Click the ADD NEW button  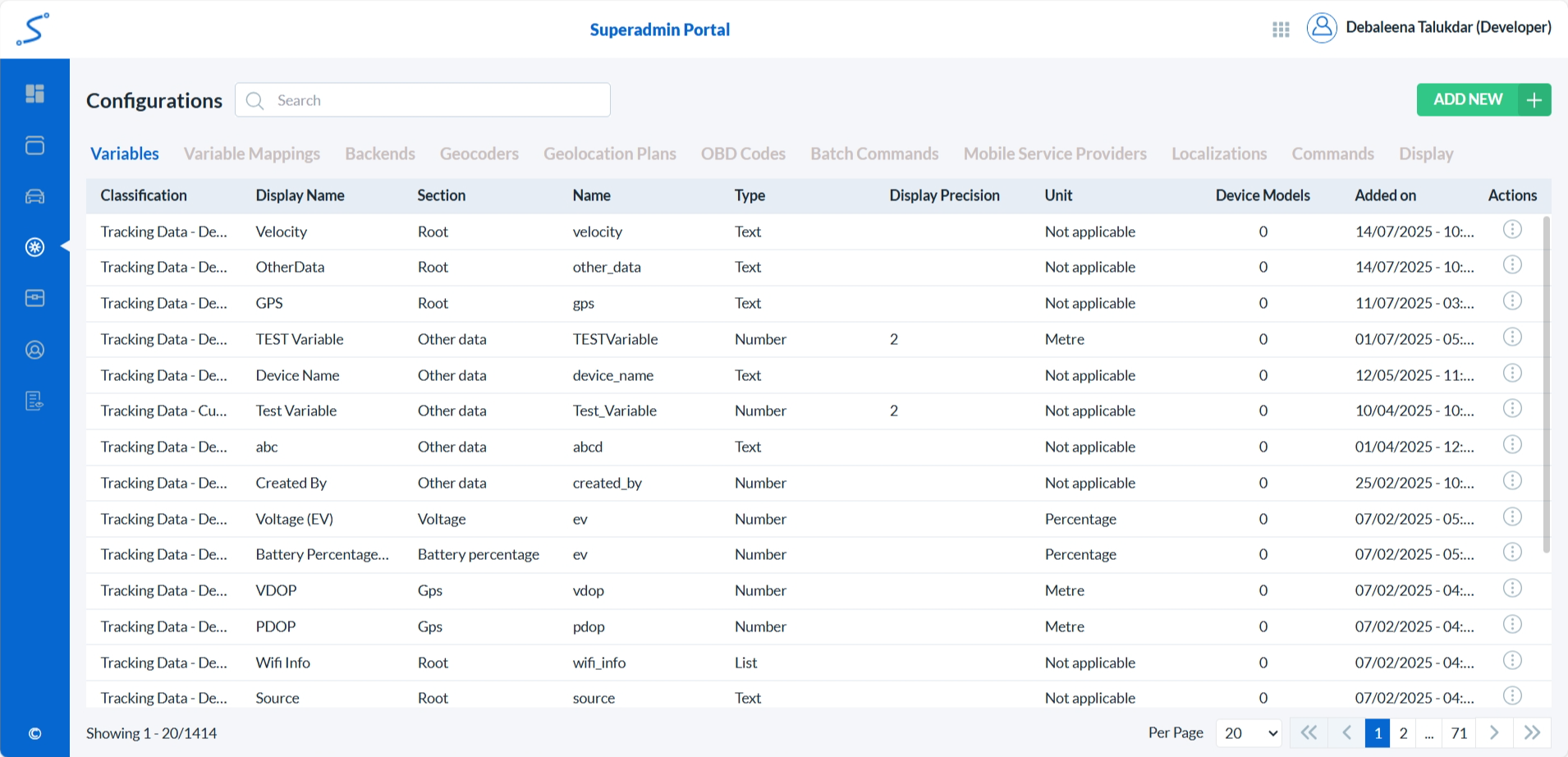pos(1483,100)
